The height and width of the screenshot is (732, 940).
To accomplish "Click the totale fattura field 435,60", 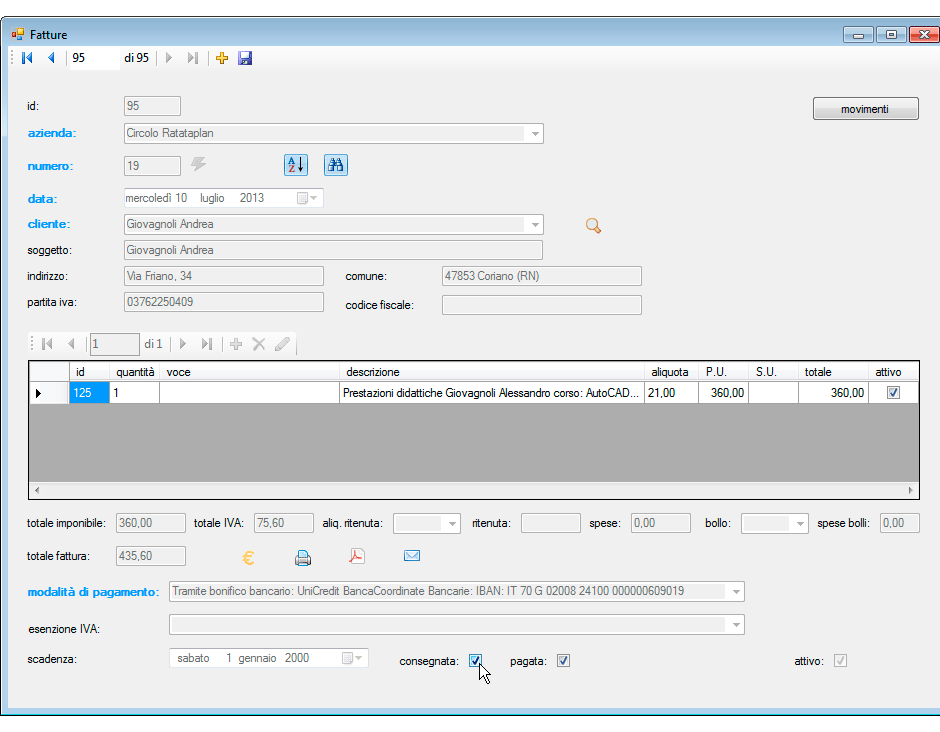I will tap(150, 556).
